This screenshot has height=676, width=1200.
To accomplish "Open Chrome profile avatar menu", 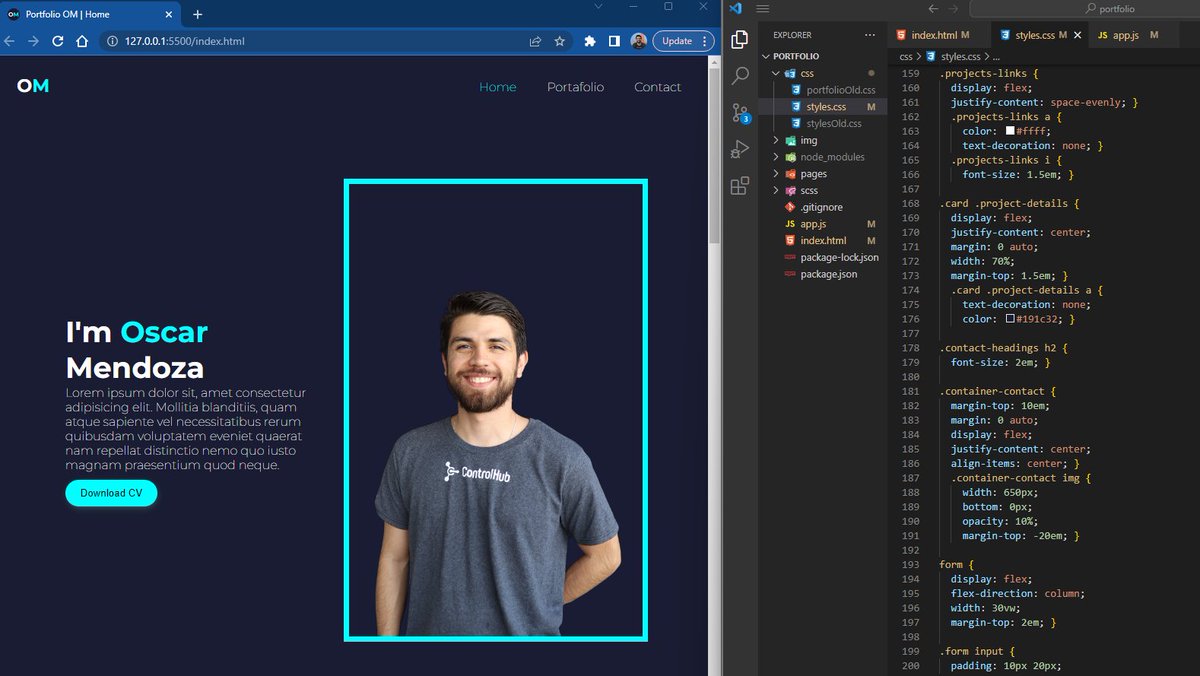I will click(x=638, y=41).
